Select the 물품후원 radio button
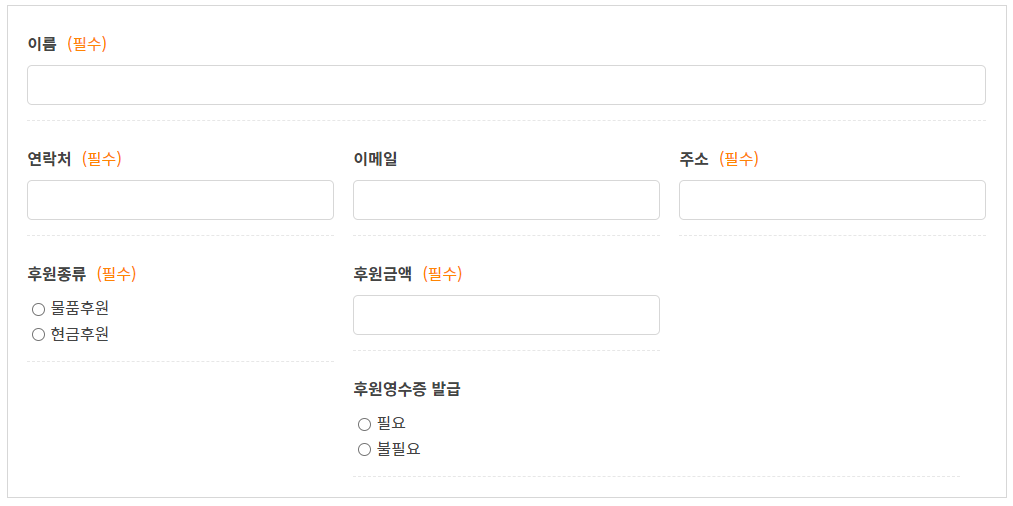1013x506 pixels. tap(39, 309)
